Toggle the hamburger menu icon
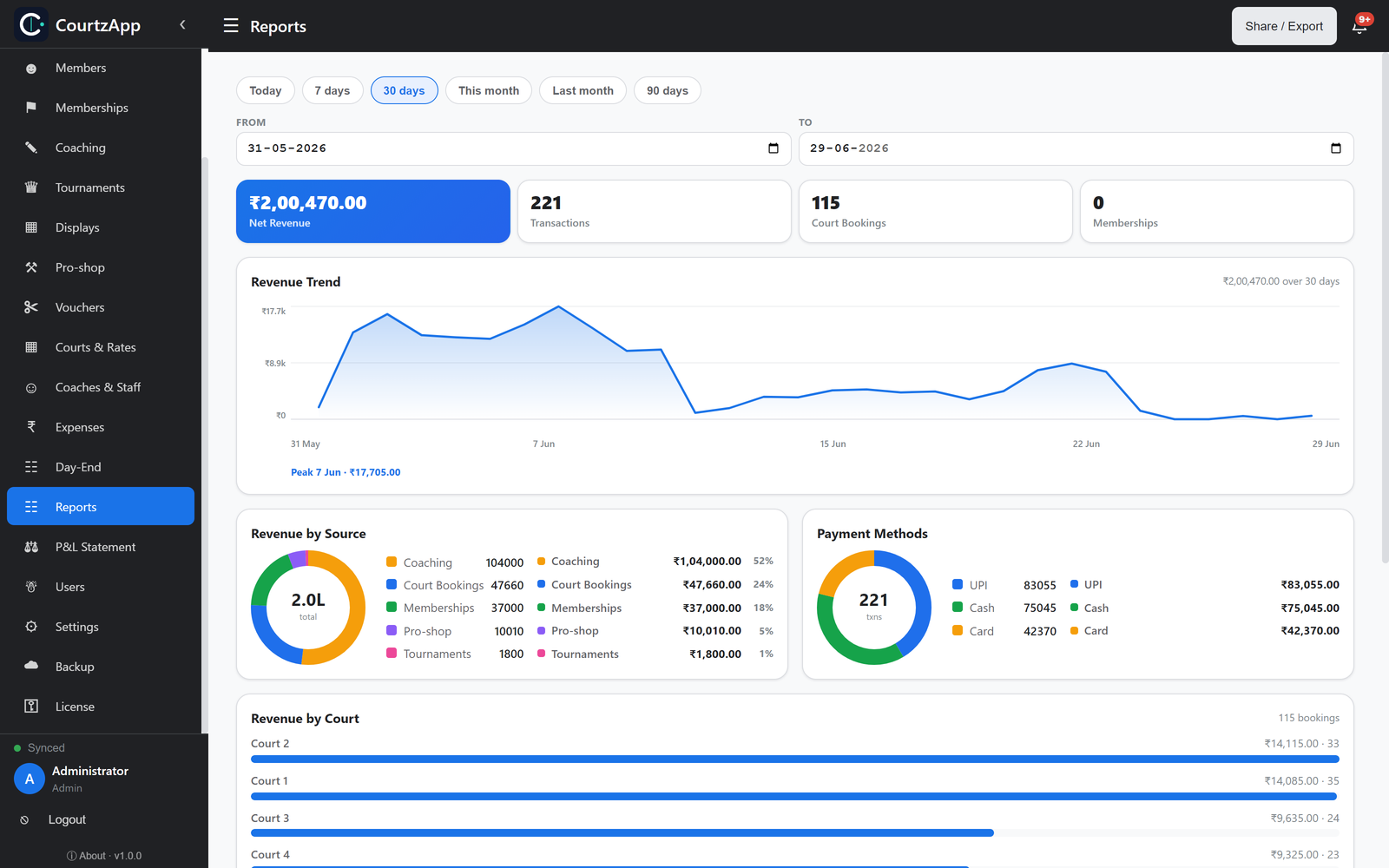The height and width of the screenshot is (868, 1389). click(231, 26)
